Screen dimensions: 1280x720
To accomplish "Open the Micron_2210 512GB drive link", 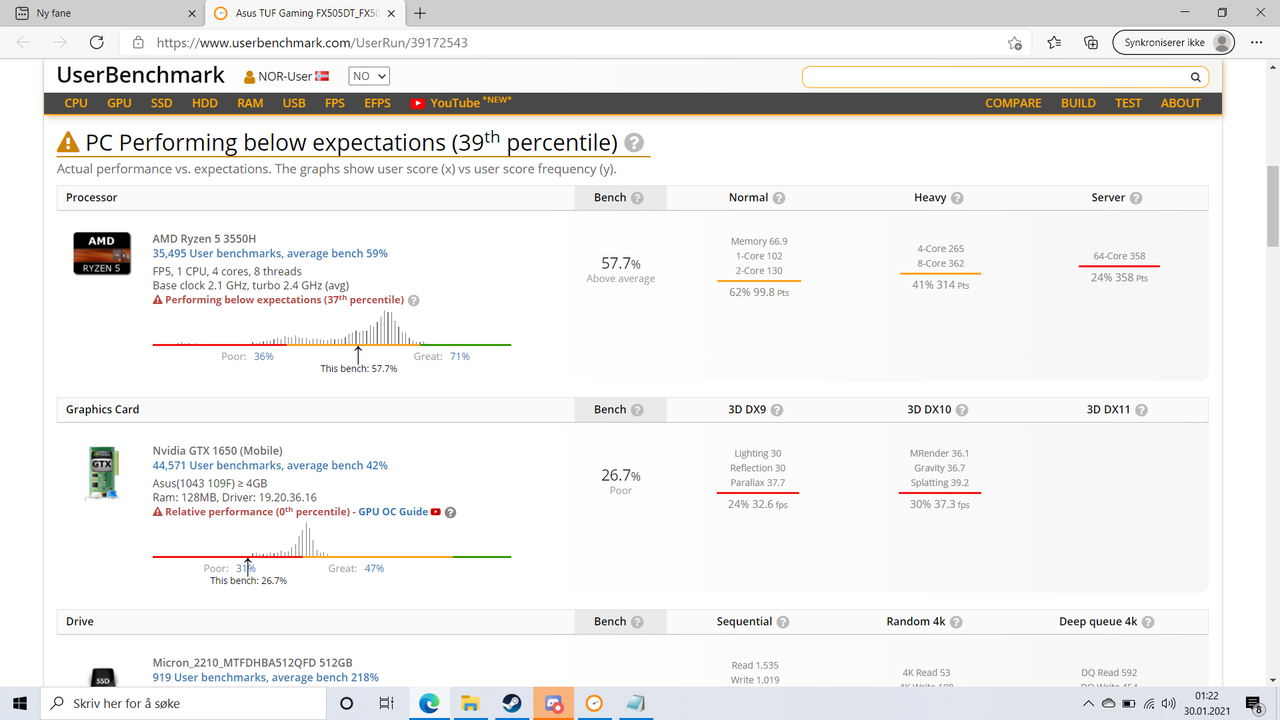I will pyautogui.click(x=252, y=663).
